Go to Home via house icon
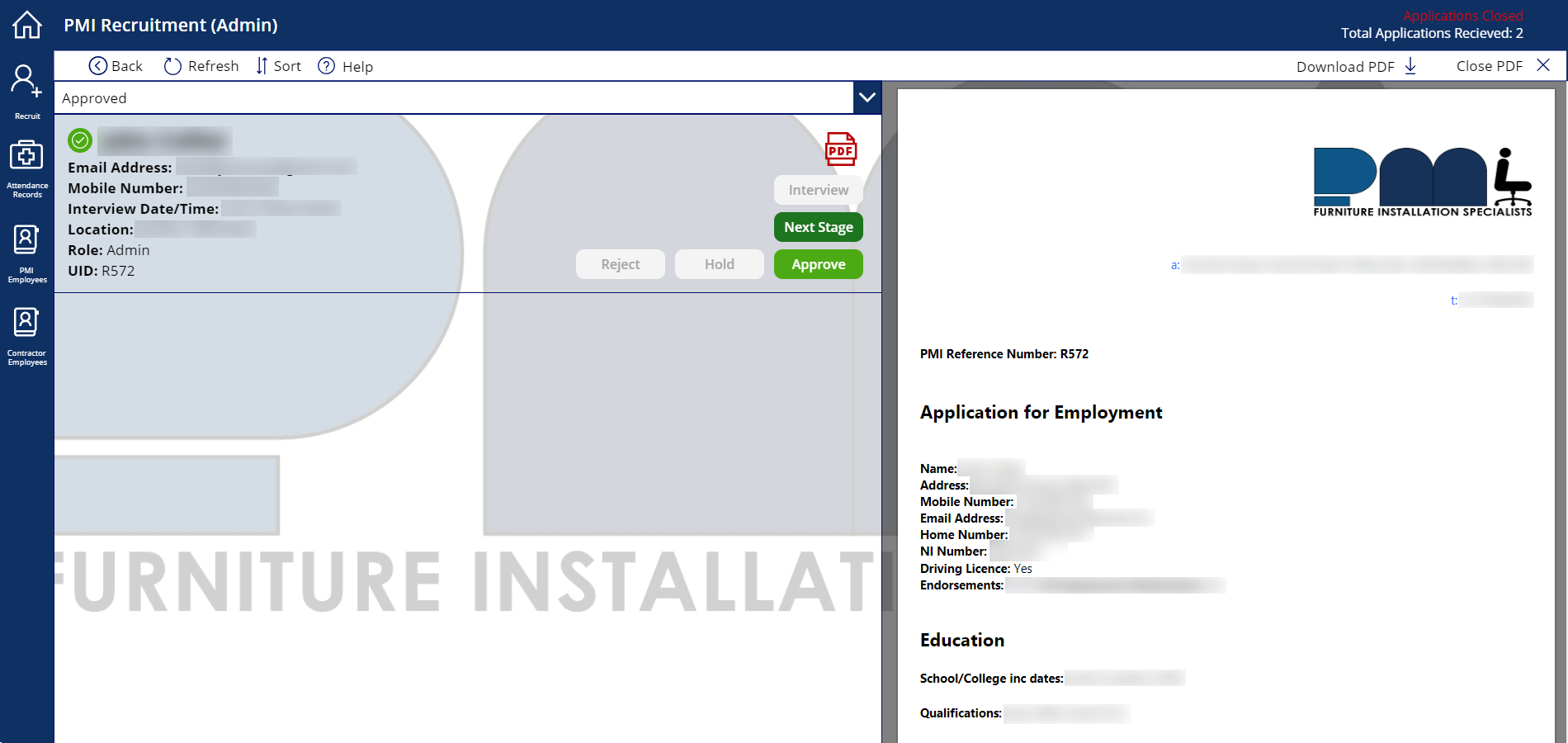 point(27,25)
